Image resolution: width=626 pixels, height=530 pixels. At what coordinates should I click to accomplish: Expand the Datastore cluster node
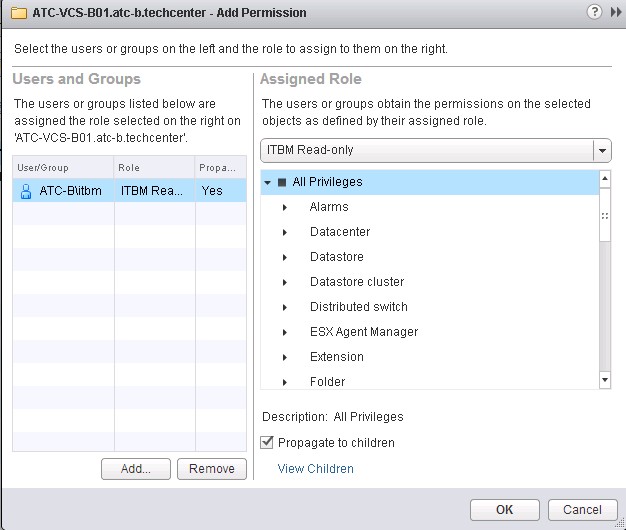click(x=285, y=282)
